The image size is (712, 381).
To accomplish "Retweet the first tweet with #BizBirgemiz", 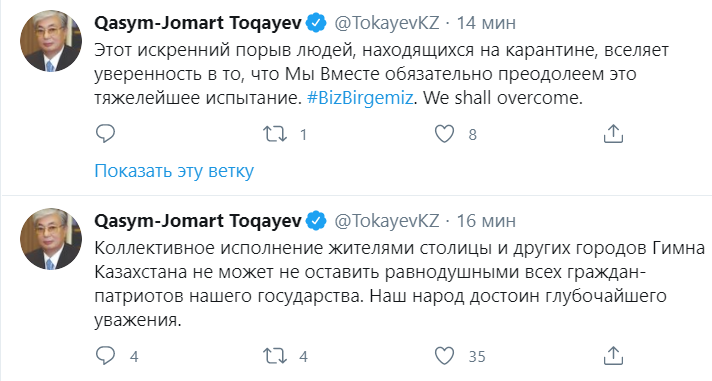I will click(275, 134).
